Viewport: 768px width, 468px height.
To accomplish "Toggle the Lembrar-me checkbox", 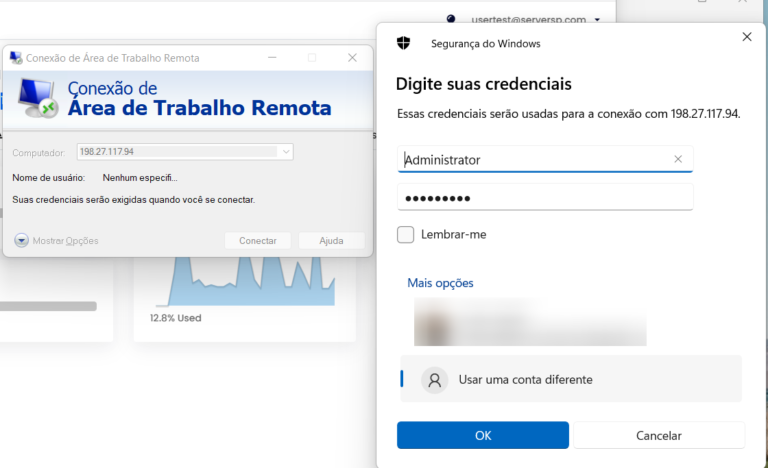I will coord(405,234).
